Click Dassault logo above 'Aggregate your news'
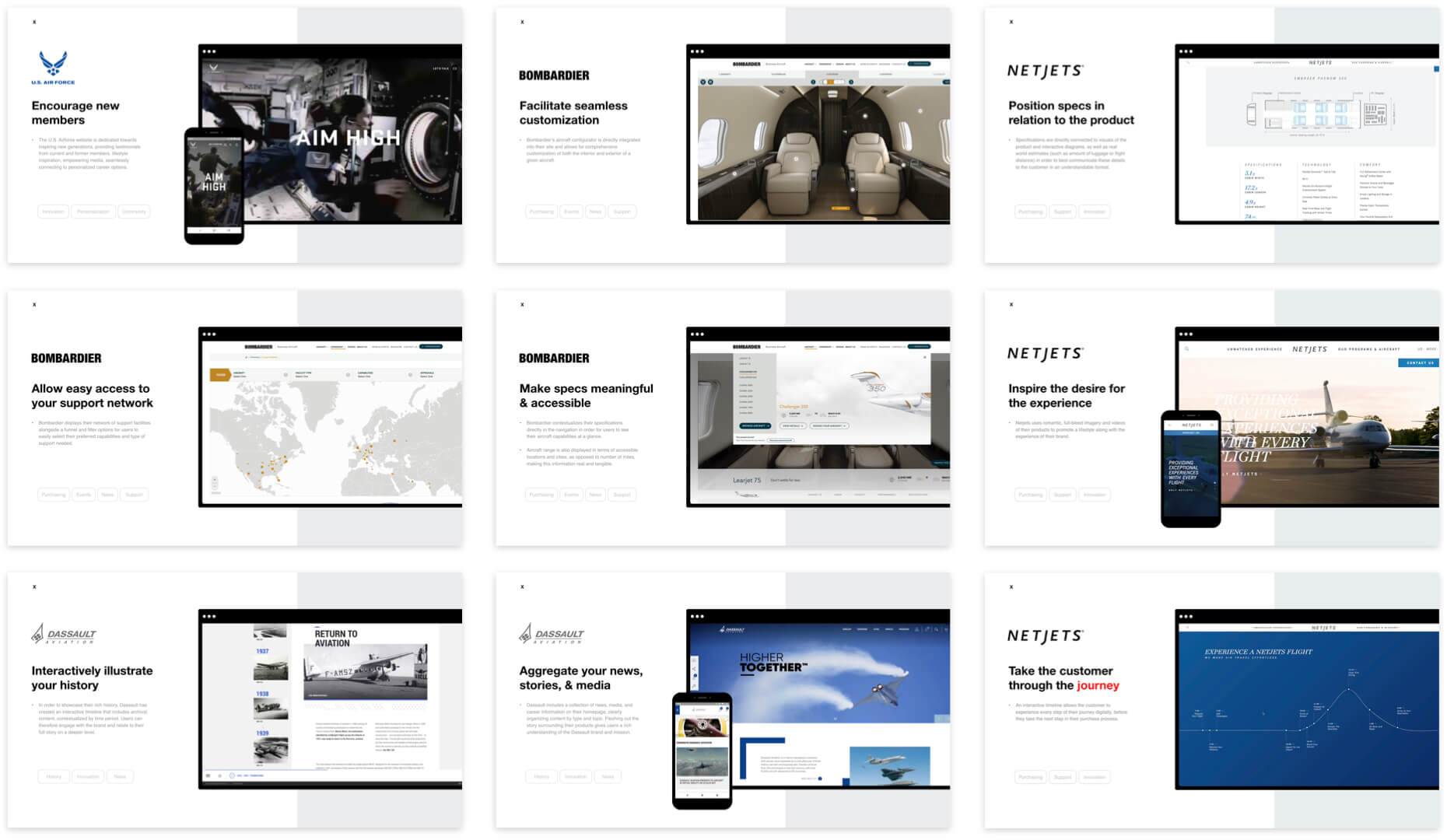Viewport: 1447px width, 840px height. pyautogui.click(x=552, y=634)
